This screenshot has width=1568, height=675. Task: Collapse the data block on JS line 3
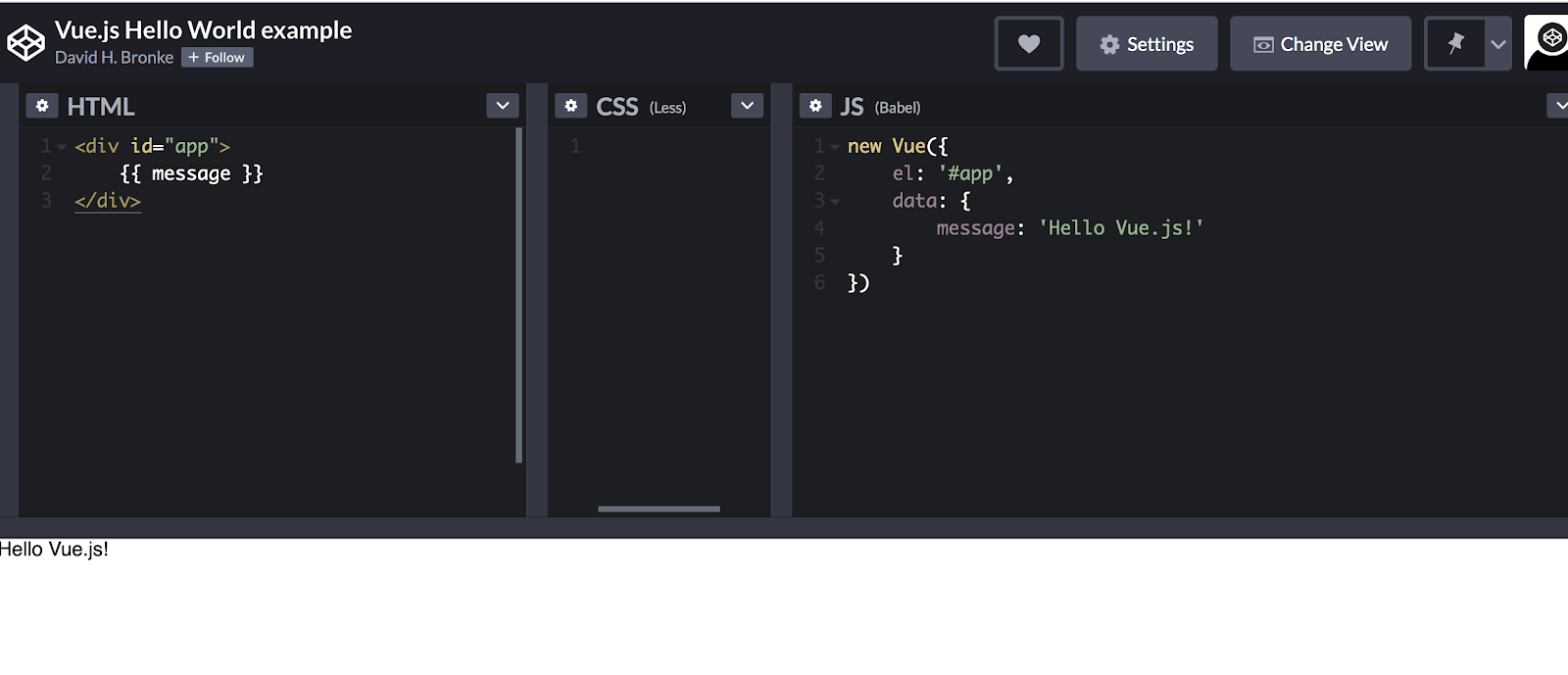[x=835, y=202]
